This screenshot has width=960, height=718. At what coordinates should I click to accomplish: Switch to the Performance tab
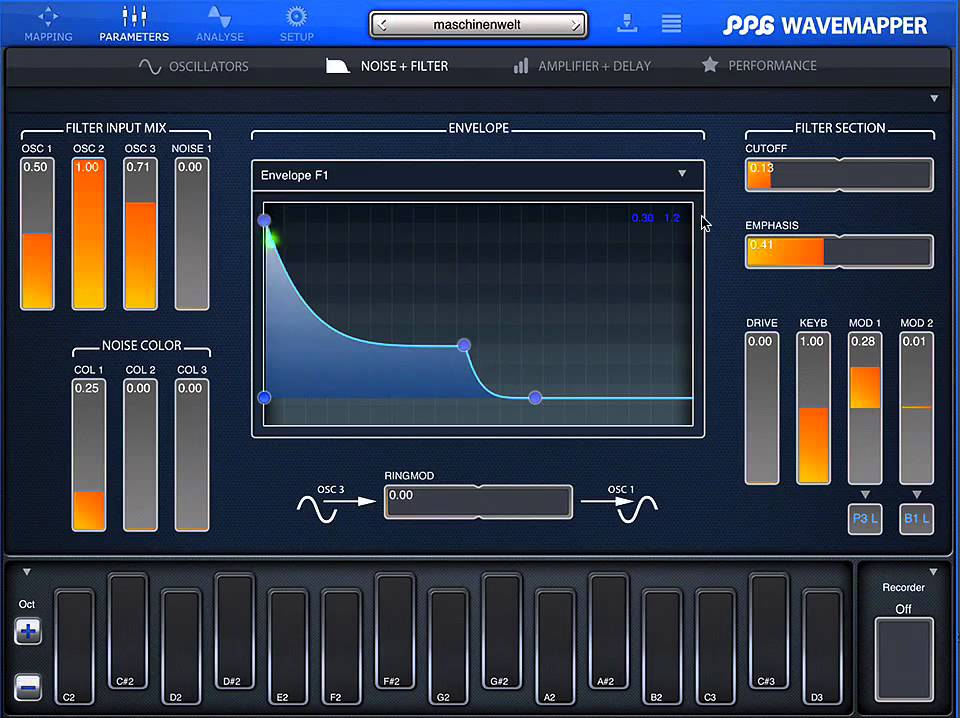coord(759,65)
